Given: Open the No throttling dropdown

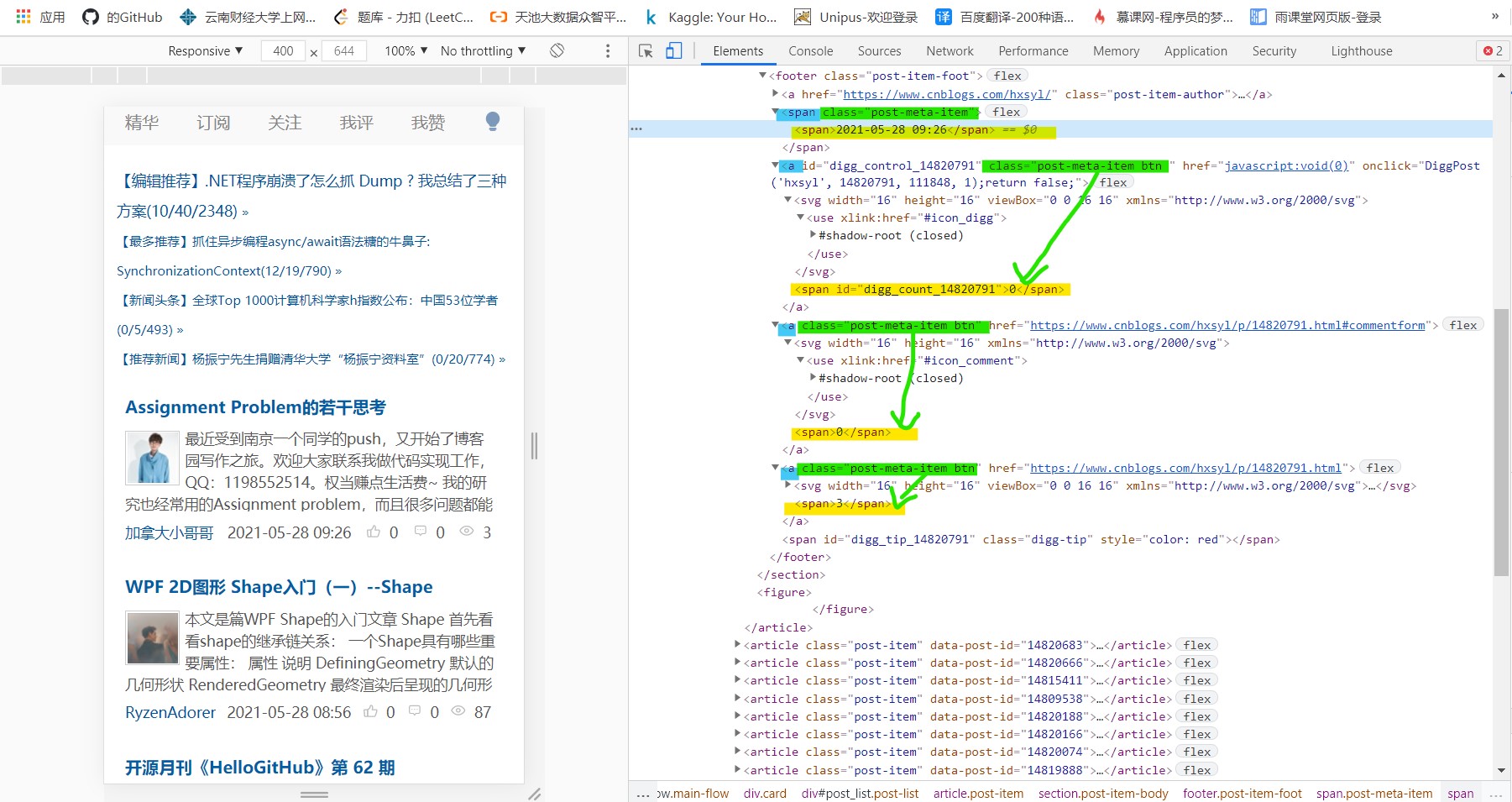Looking at the screenshot, I should pyautogui.click(x=483, y=50).
